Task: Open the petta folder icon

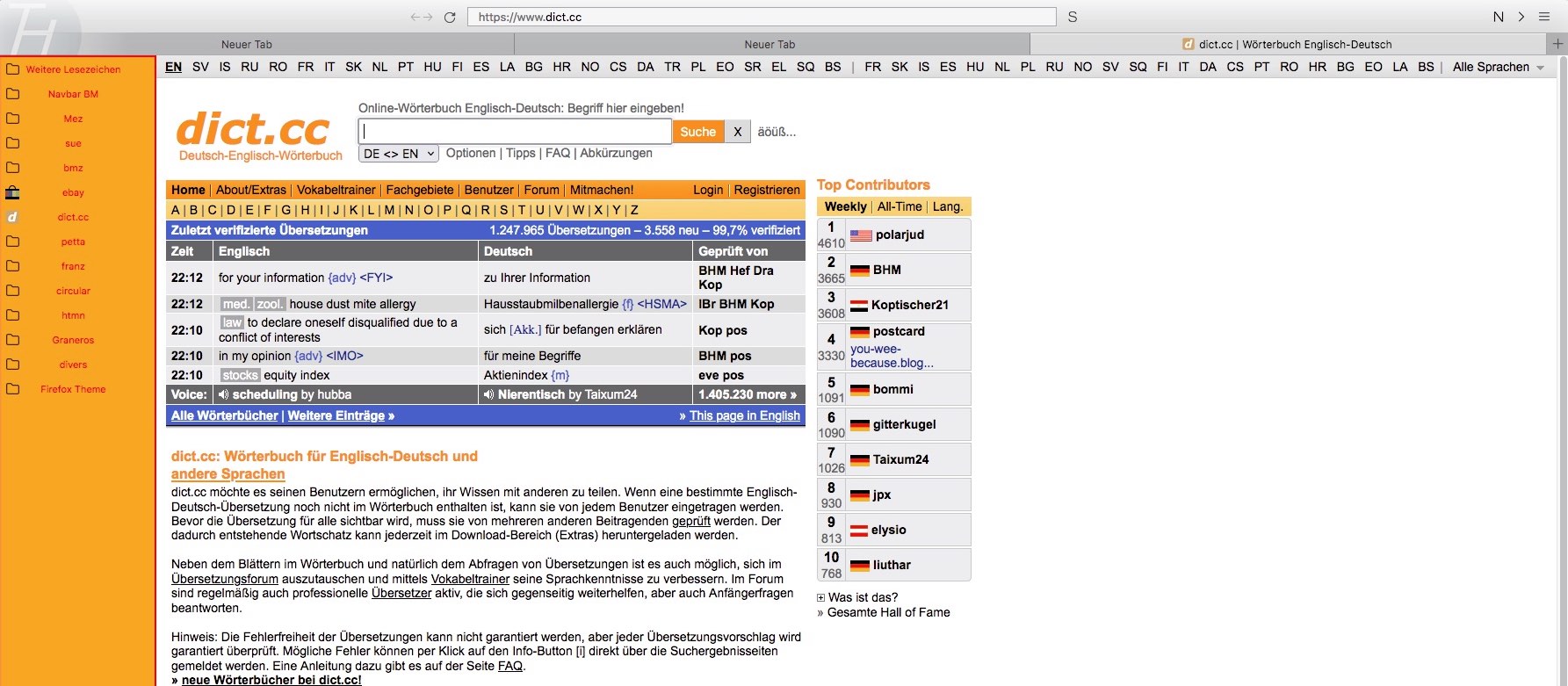Action: click(12, 242)
